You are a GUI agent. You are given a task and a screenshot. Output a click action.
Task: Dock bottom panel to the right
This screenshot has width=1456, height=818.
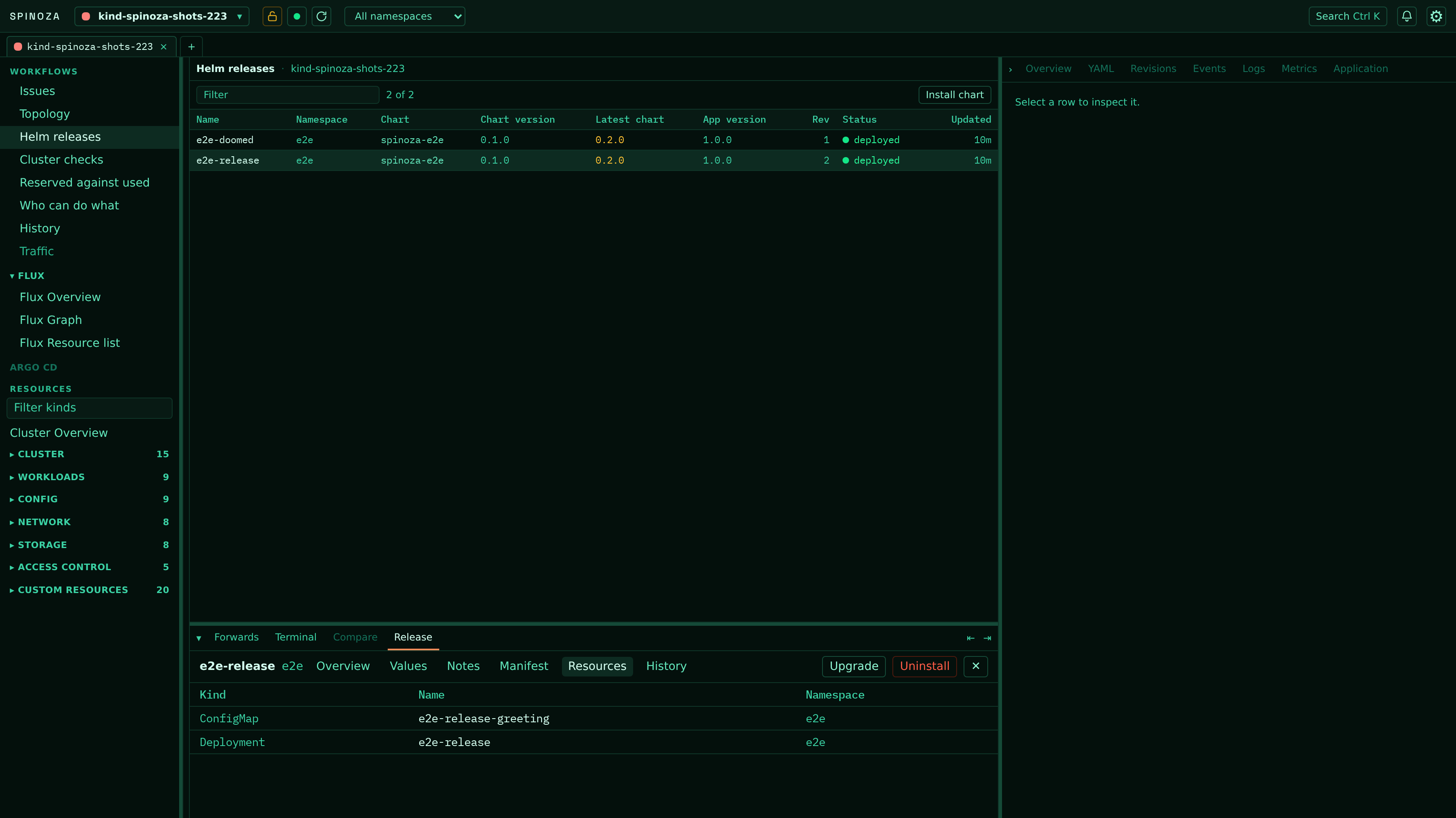point(987,638)
